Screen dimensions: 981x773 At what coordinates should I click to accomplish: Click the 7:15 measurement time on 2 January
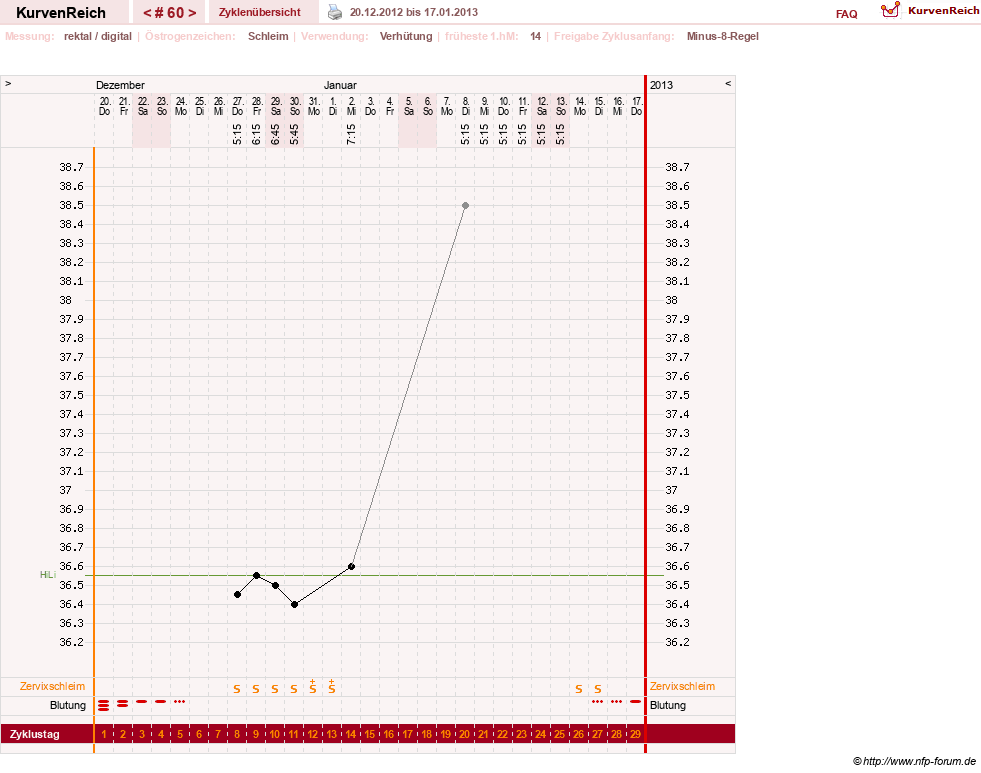tap(351, 134)
